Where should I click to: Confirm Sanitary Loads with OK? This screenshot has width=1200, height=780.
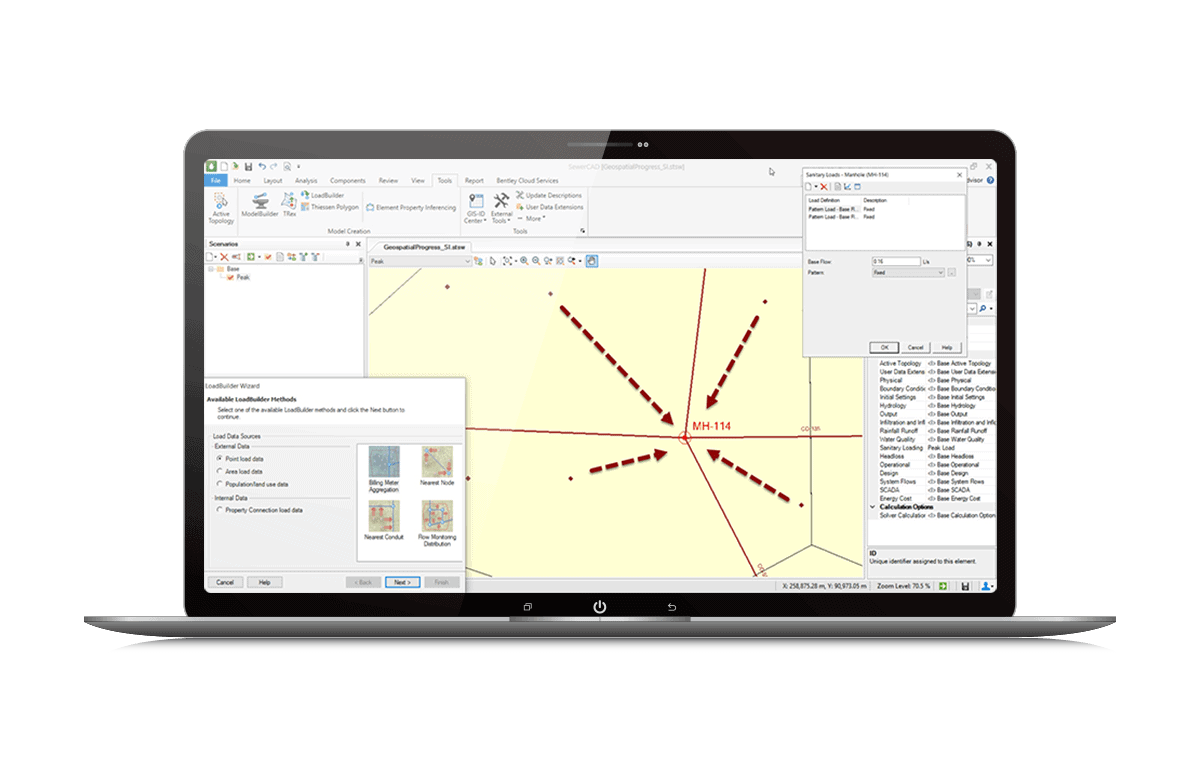[884, 347]
